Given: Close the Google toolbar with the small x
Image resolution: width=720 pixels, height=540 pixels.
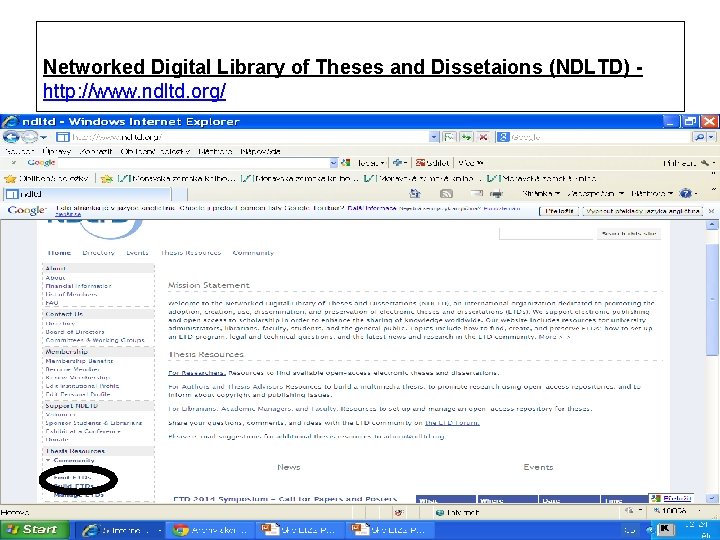Looking at the screenshot, I should (14, 163).
